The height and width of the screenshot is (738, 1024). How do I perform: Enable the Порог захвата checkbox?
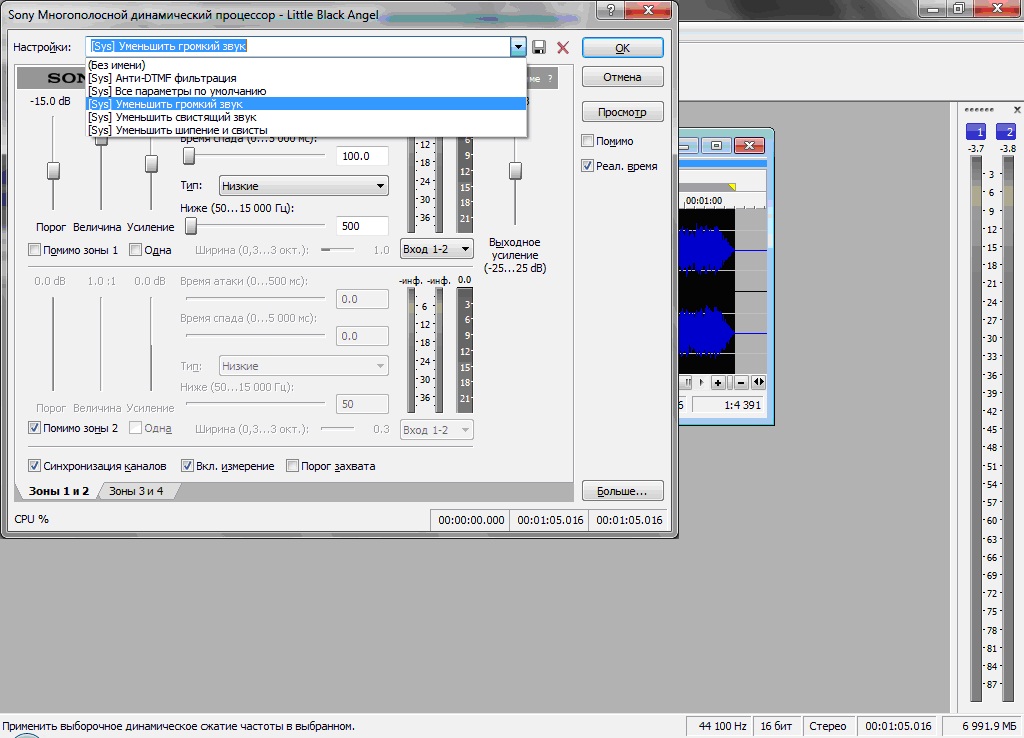tap(292, 466)
